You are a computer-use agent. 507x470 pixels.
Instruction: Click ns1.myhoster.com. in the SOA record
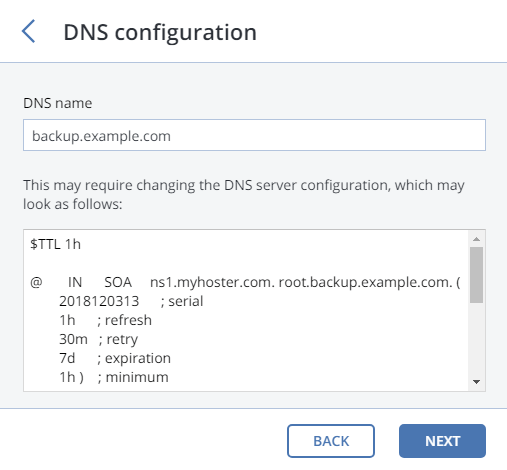[x=212, y=282]
